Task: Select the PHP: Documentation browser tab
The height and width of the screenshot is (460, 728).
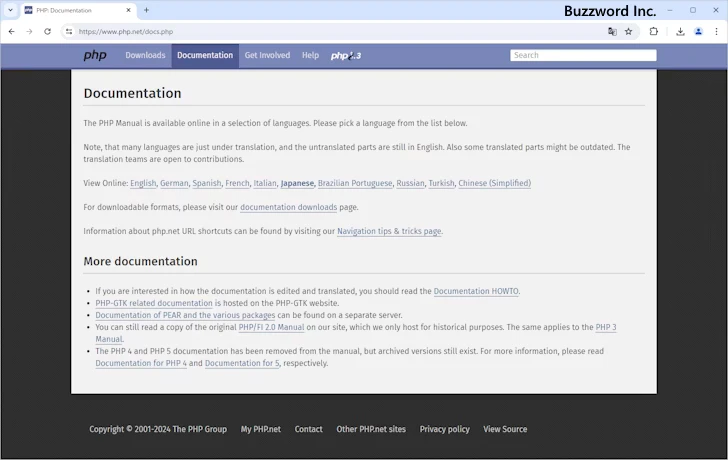Action: [78, 10]
